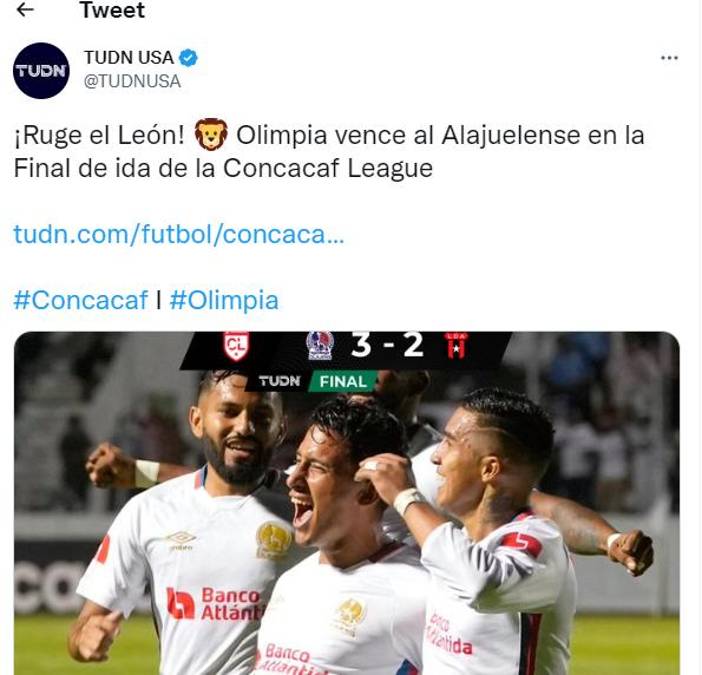Image resolution: width=702 pixels, height=675 pixels.
Task: Go back with the left arrow
Action: (x=25, y=9)
